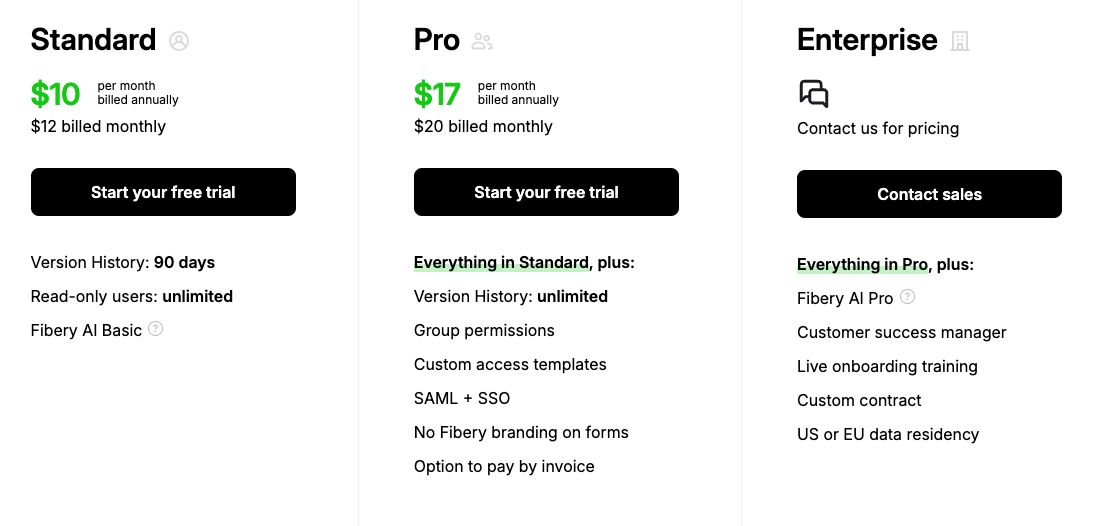This screenshot has height=526, width=1100.
Task: Select the Pro plan heading
Action: click(437, 40)
